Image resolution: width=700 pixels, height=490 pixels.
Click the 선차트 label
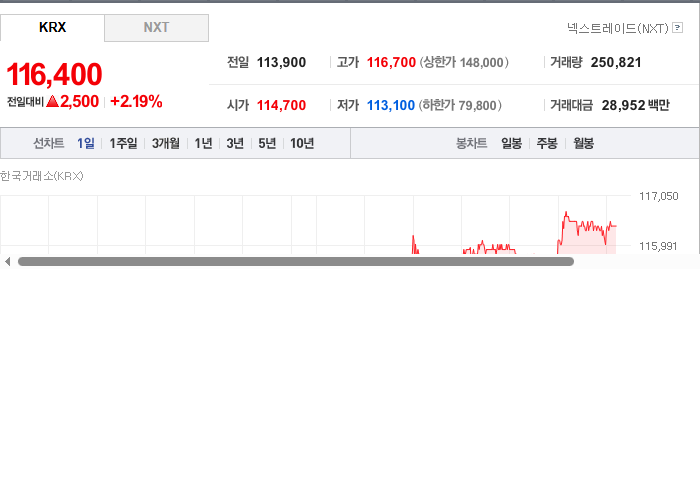[x=49, y=143]
